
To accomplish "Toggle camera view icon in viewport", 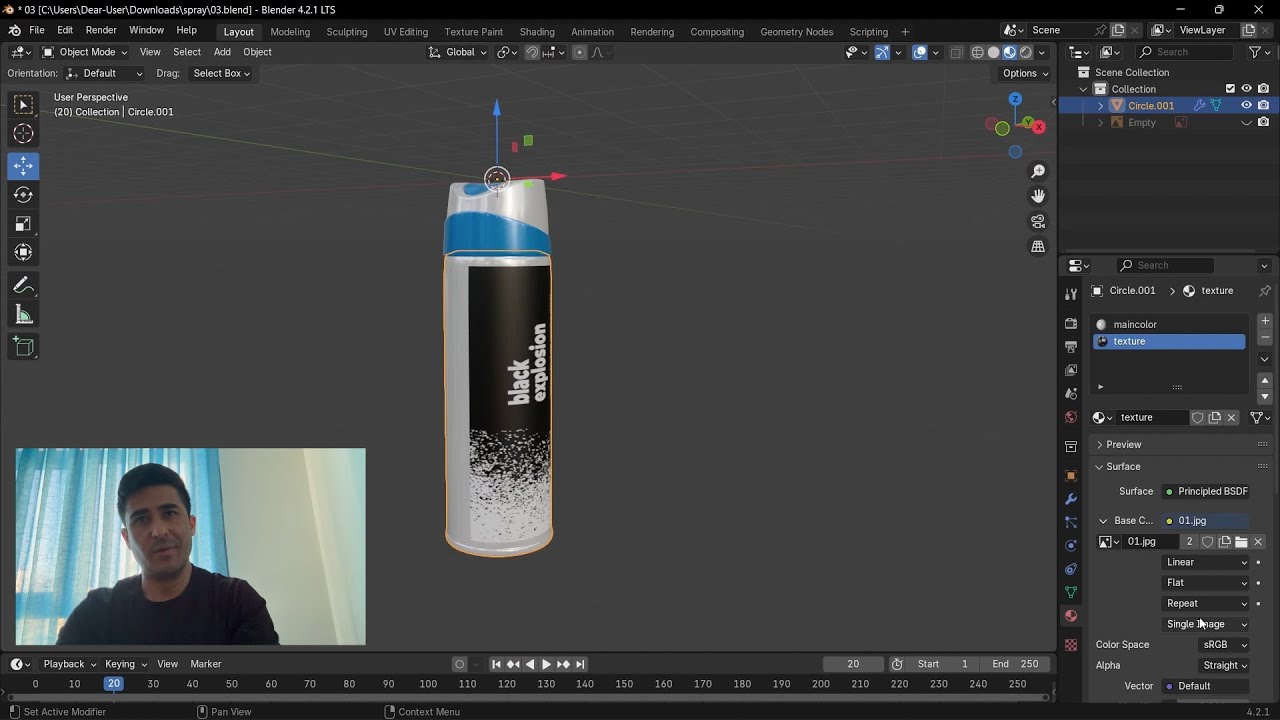I will pyautogui.click(x=1038, y=221).
